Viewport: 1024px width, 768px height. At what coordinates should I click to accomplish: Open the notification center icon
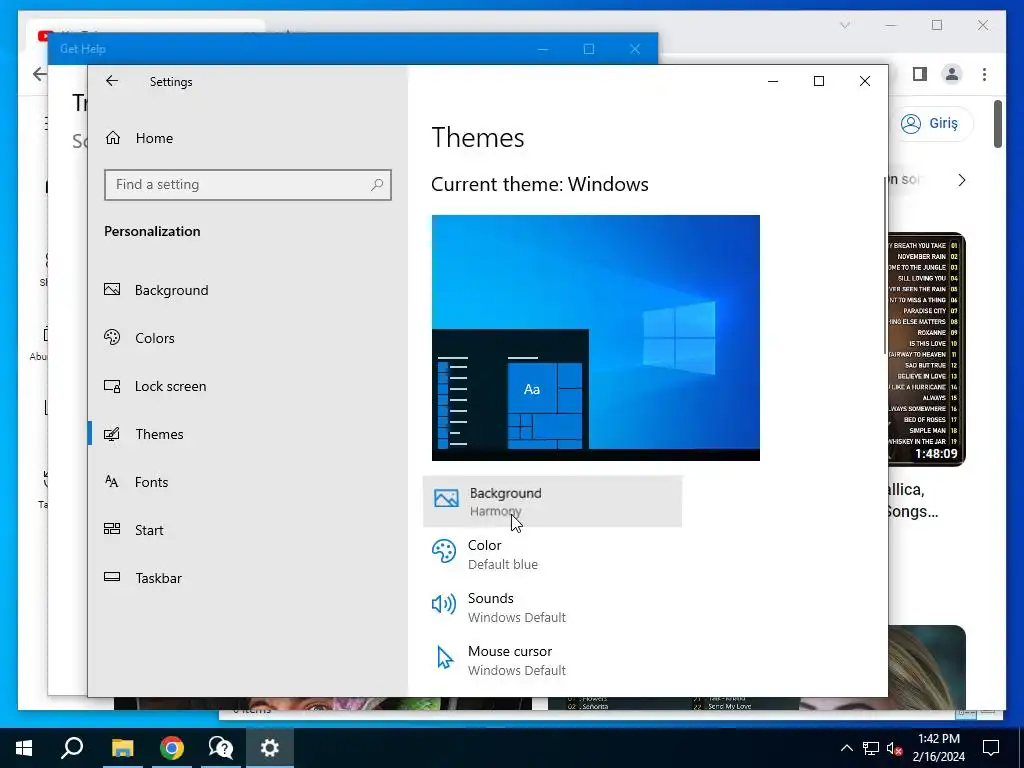pos(991,748)
